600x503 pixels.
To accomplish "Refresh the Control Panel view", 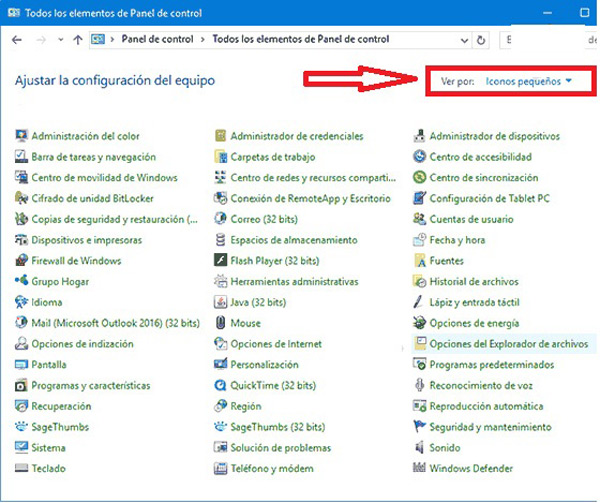I will (481, 40).
